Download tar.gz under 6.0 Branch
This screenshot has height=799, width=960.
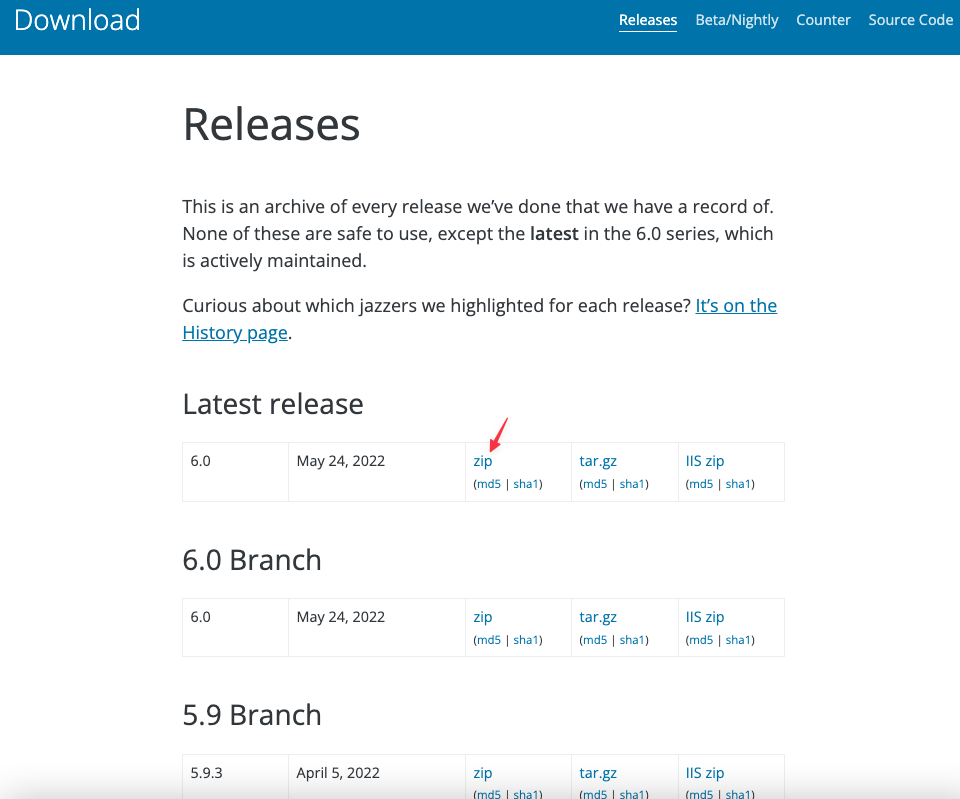598,617
